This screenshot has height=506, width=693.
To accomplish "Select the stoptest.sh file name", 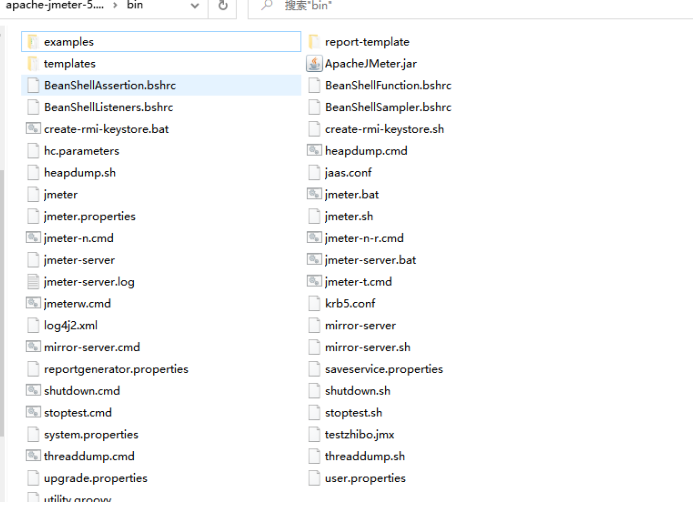I will coord(354,413).
